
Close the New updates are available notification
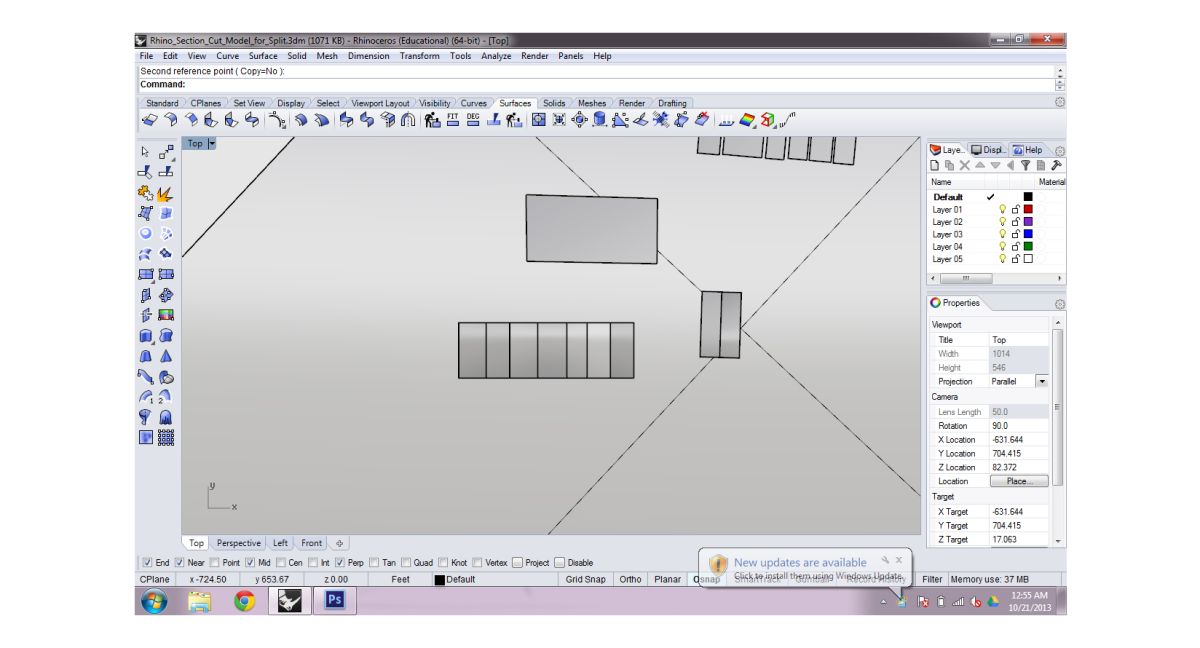tap(899, 560)
